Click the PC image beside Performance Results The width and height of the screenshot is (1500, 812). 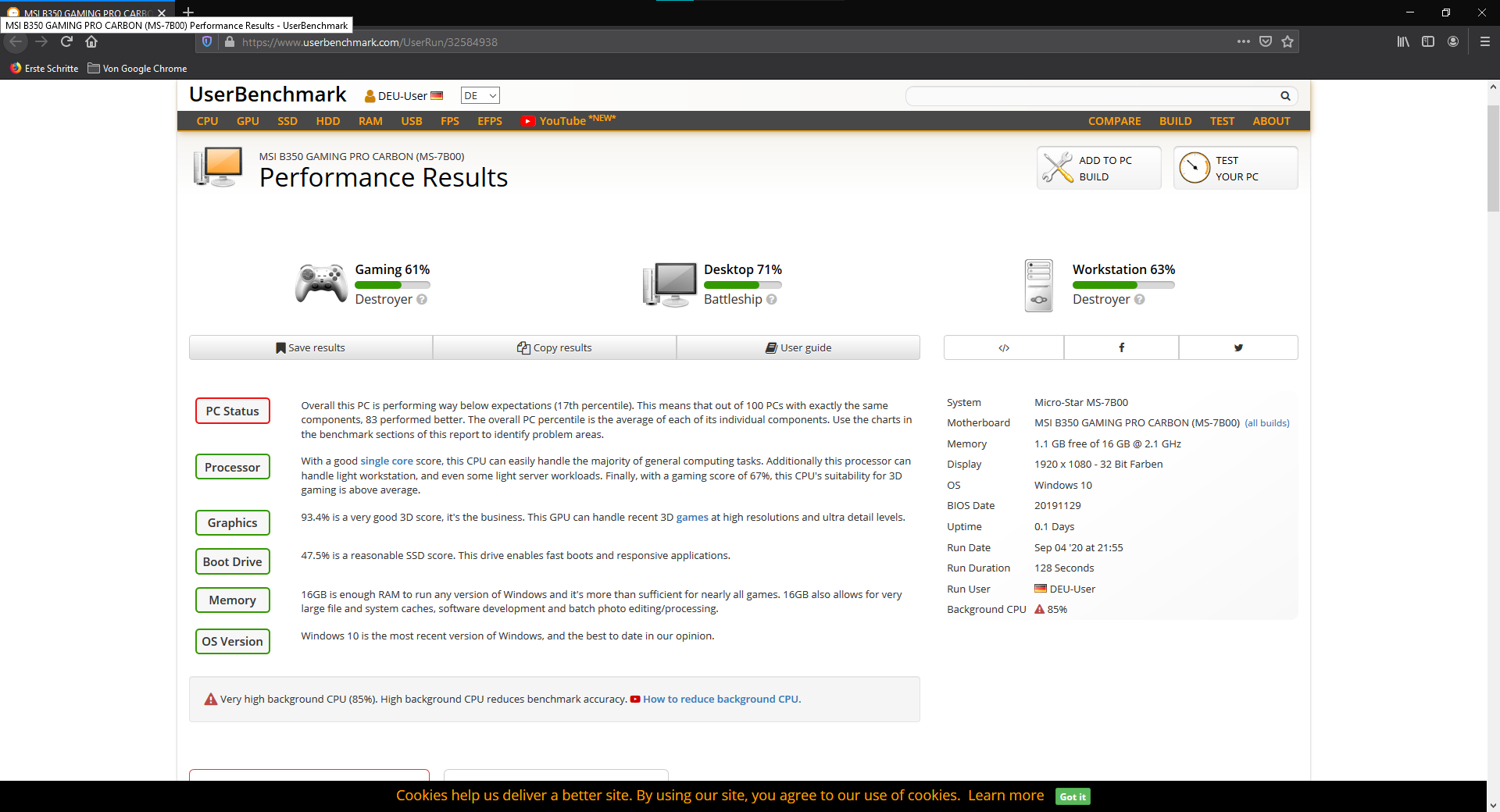click(218, 167)
